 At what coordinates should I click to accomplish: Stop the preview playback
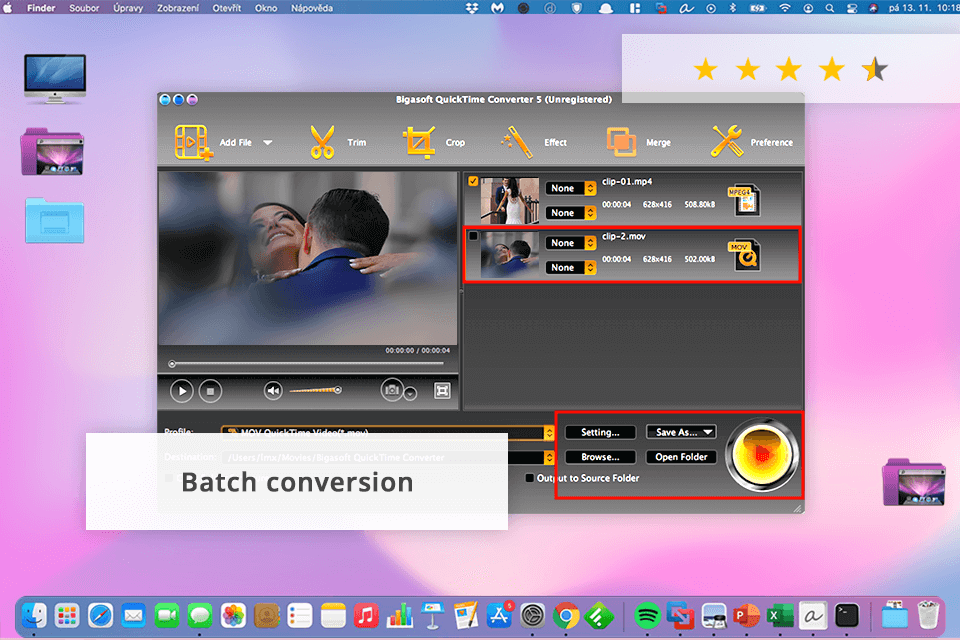coord(211,391)
